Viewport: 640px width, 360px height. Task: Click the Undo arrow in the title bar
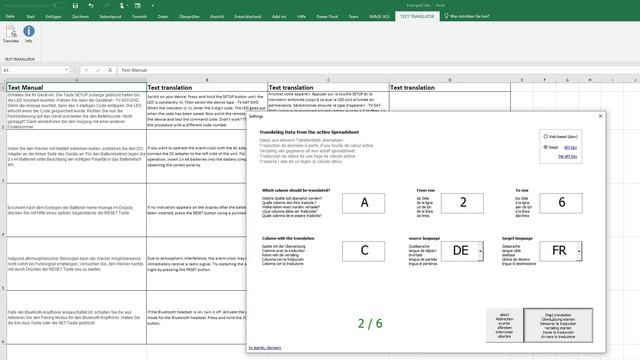[91, 6]
